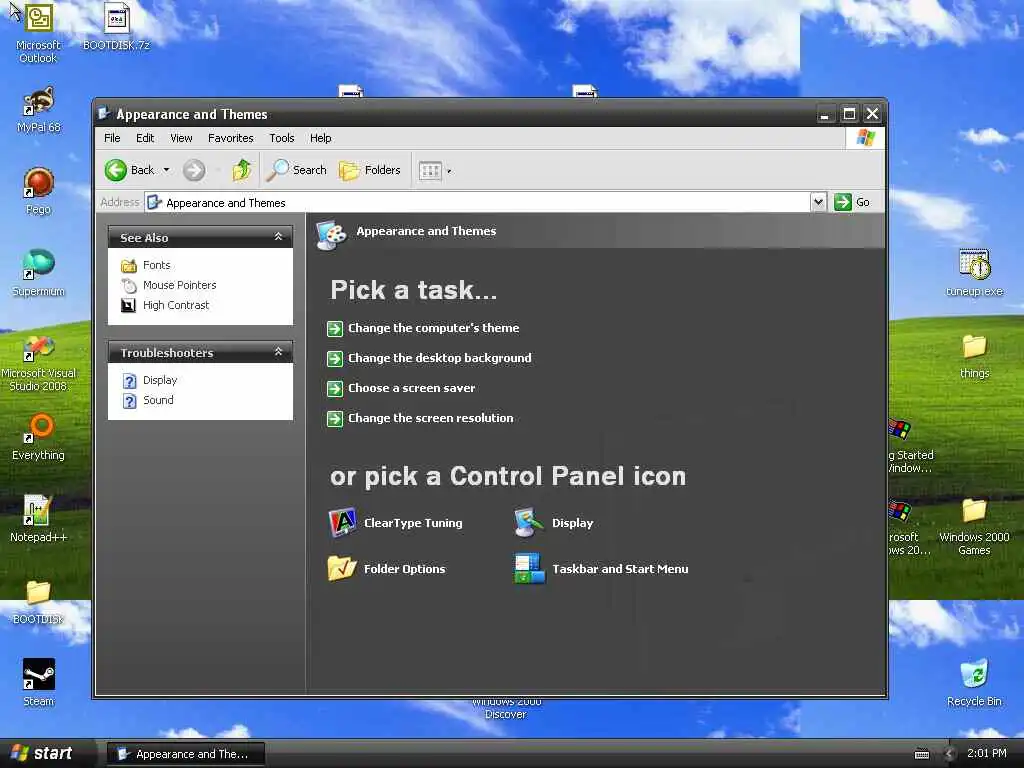Click the taskbar clock 2:01 PM

pyautogui.click(x=986, y=753)
